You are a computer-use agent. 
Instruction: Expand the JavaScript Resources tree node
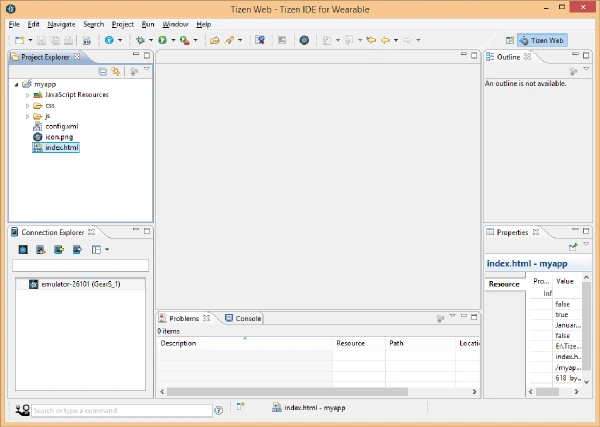[x=28, y=95]
